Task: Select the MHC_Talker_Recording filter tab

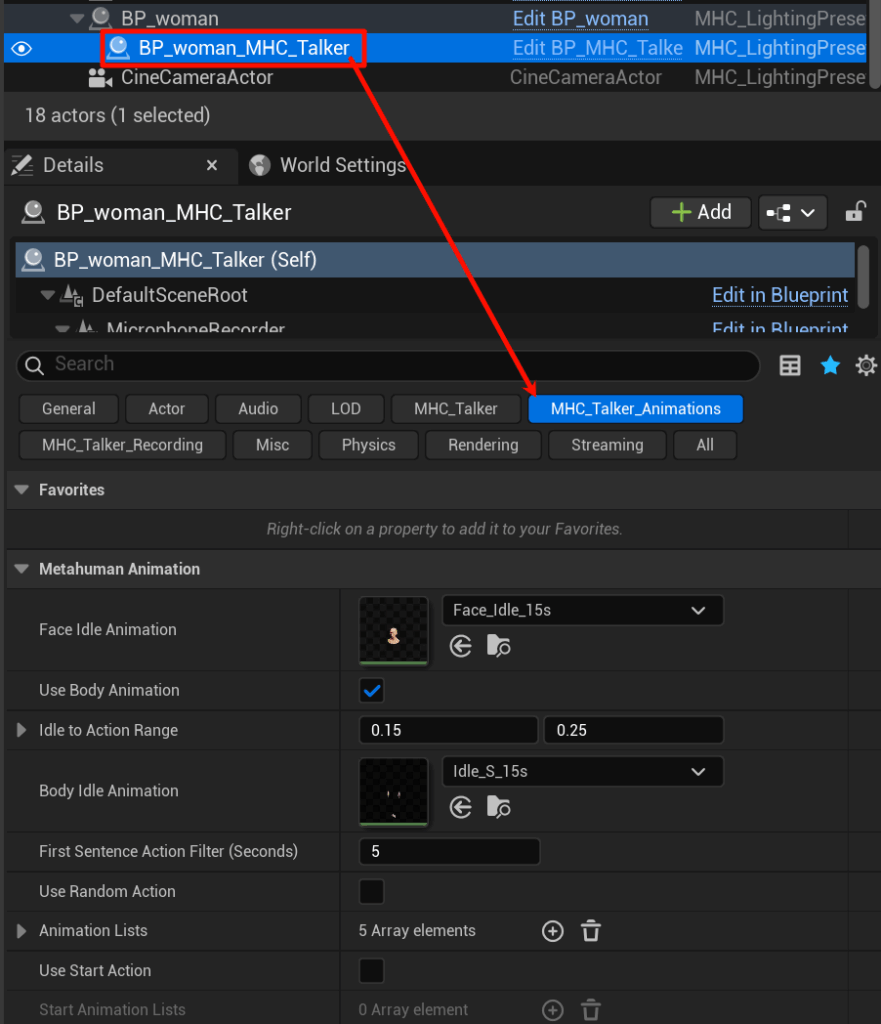Action: click(x=122, y=445)
